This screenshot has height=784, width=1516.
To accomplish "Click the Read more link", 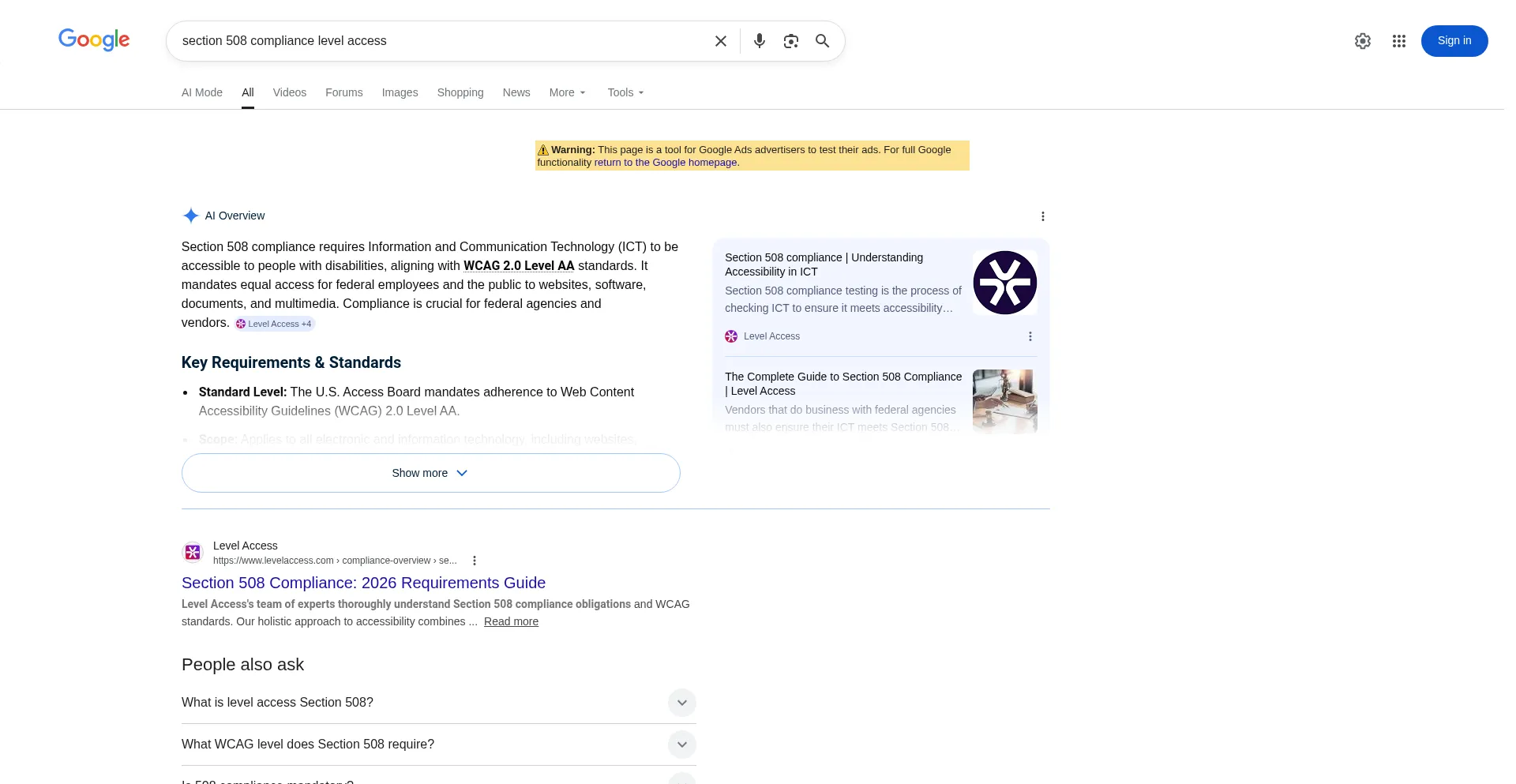I will [511, 621].
